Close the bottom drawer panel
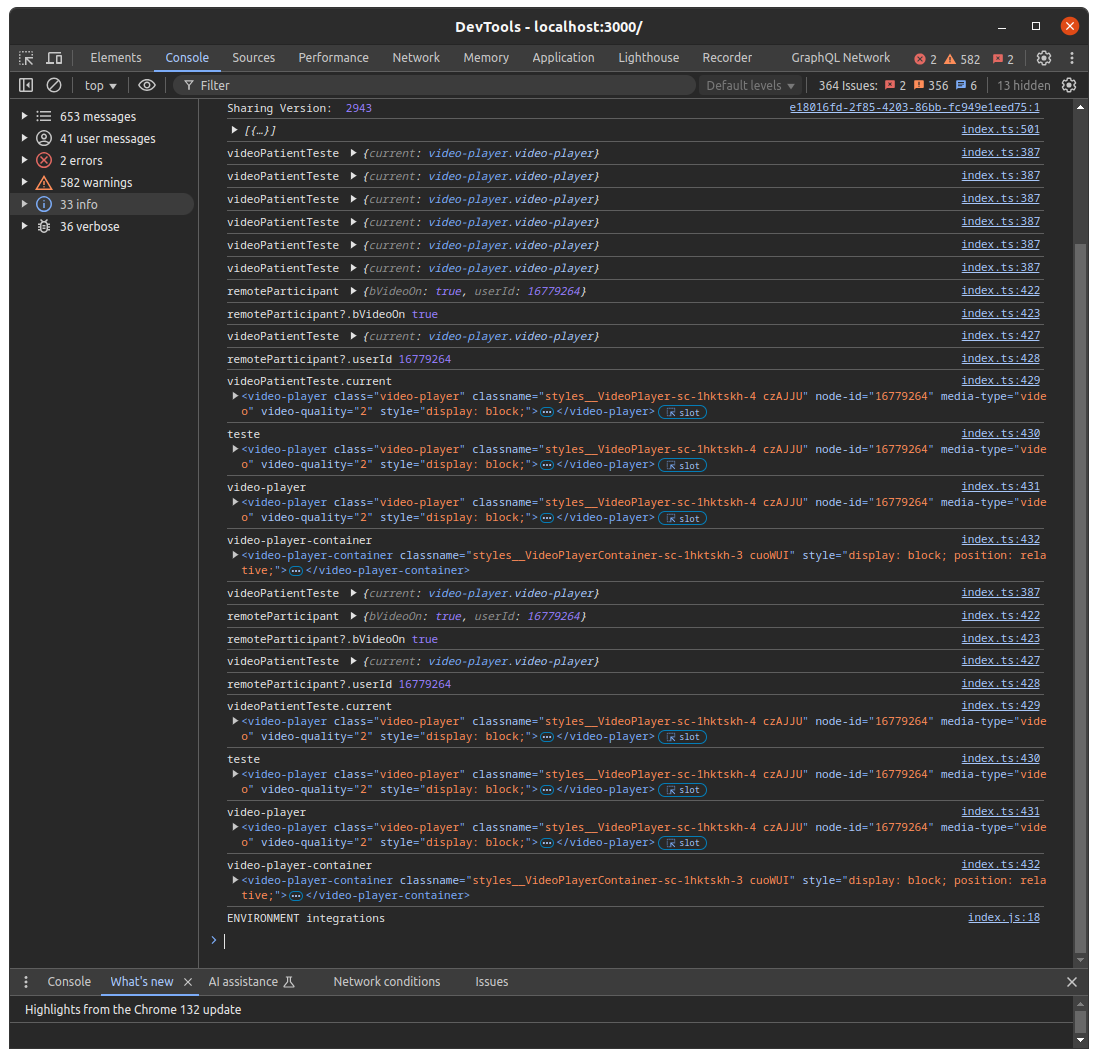Image resolution: width=1098 pixels, height=1058 pixels. click(x=1072, y=982)
